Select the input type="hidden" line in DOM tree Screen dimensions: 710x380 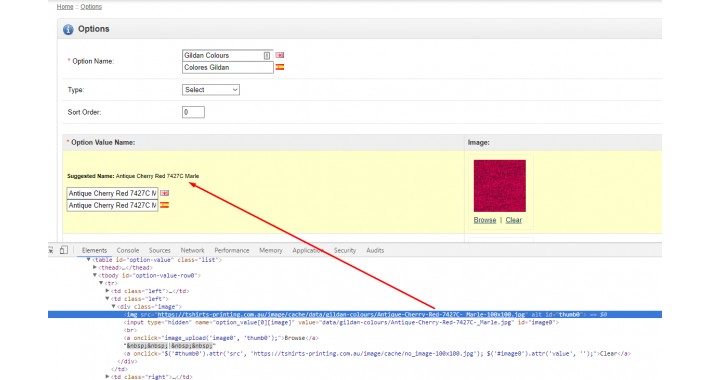coord(341,322)
